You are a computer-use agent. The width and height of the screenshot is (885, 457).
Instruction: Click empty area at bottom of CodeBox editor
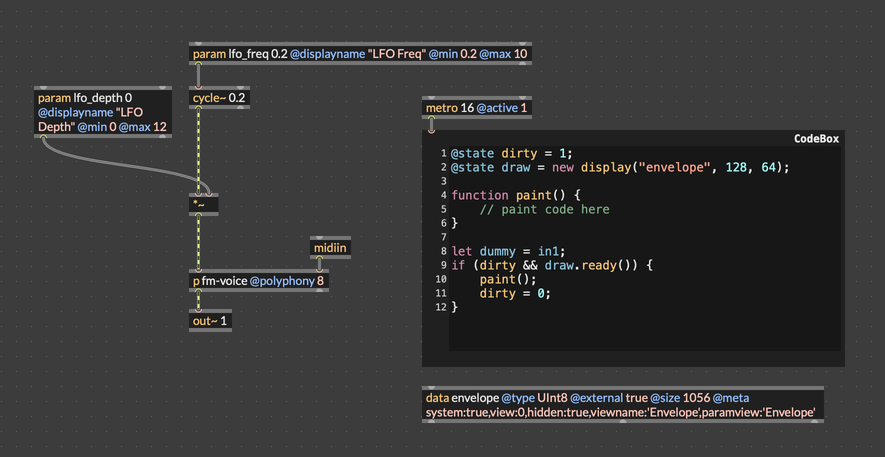tap(640, 335)
